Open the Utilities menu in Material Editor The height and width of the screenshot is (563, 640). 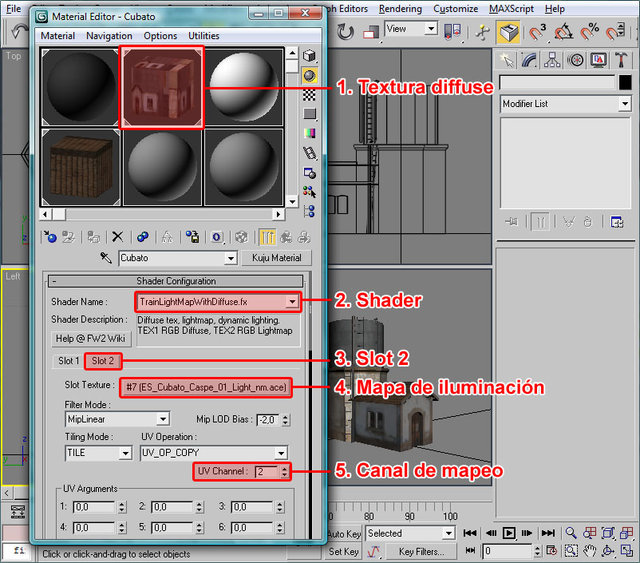(204, 35)
